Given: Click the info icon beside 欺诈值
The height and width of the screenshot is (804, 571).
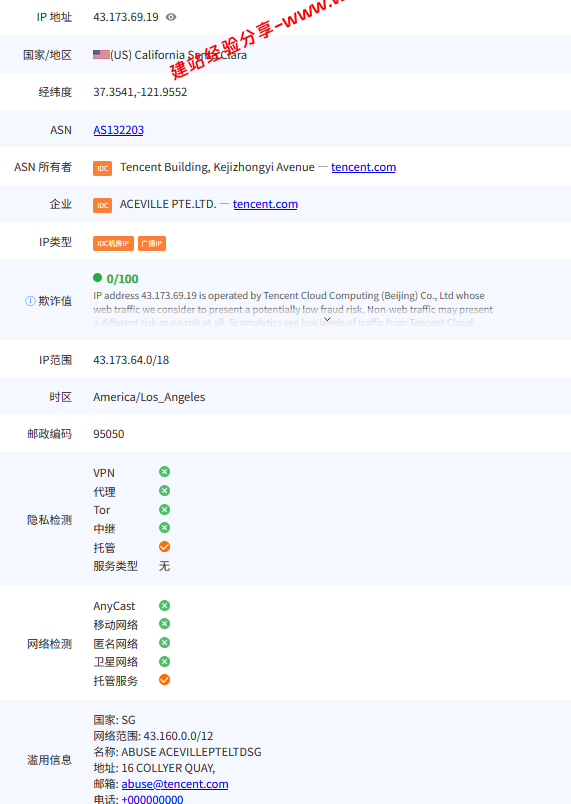Looking at the screenshot, I should tap(30, 301).
